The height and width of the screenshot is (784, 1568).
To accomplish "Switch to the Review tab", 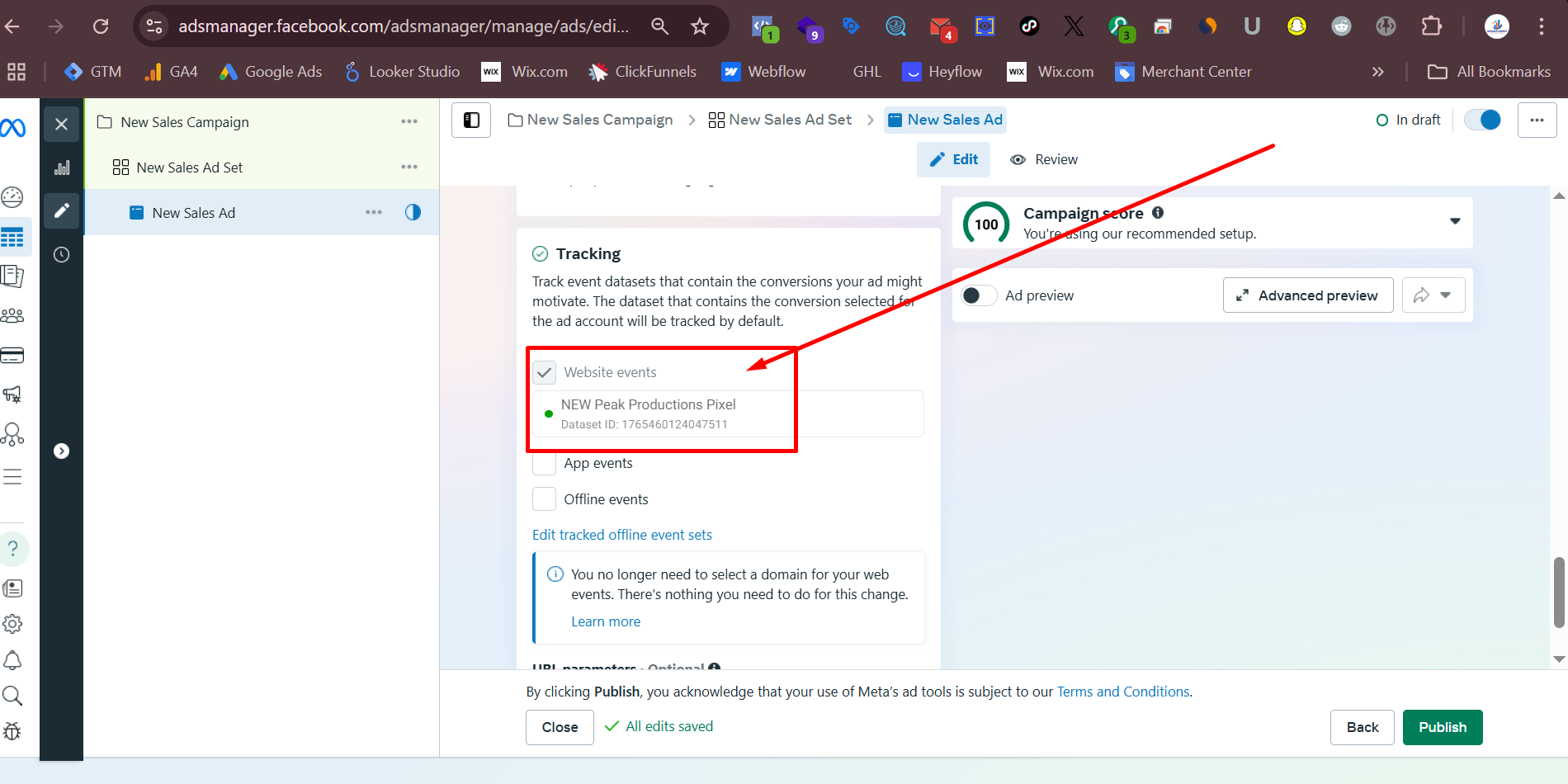I will (1044, 160).
